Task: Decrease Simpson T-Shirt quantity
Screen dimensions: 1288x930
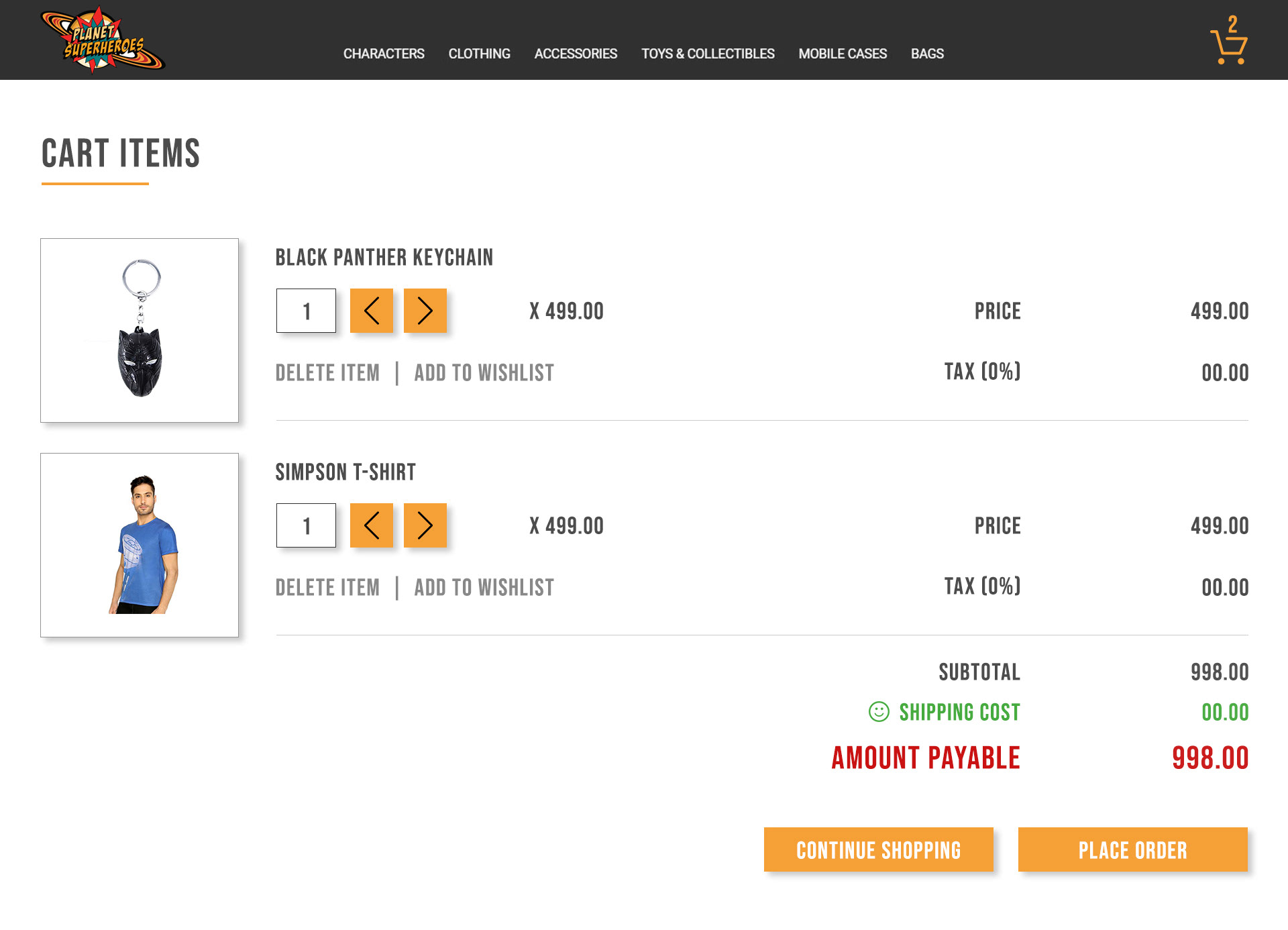Action: 371,525
